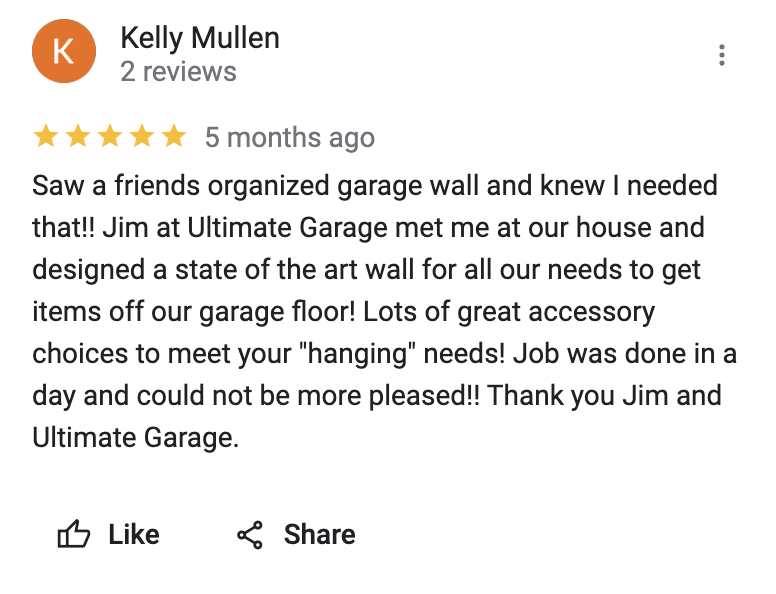The height and width of the screenshot is (594, 776).
Task: Click the review line starting "items off our"
Action: 343,312
